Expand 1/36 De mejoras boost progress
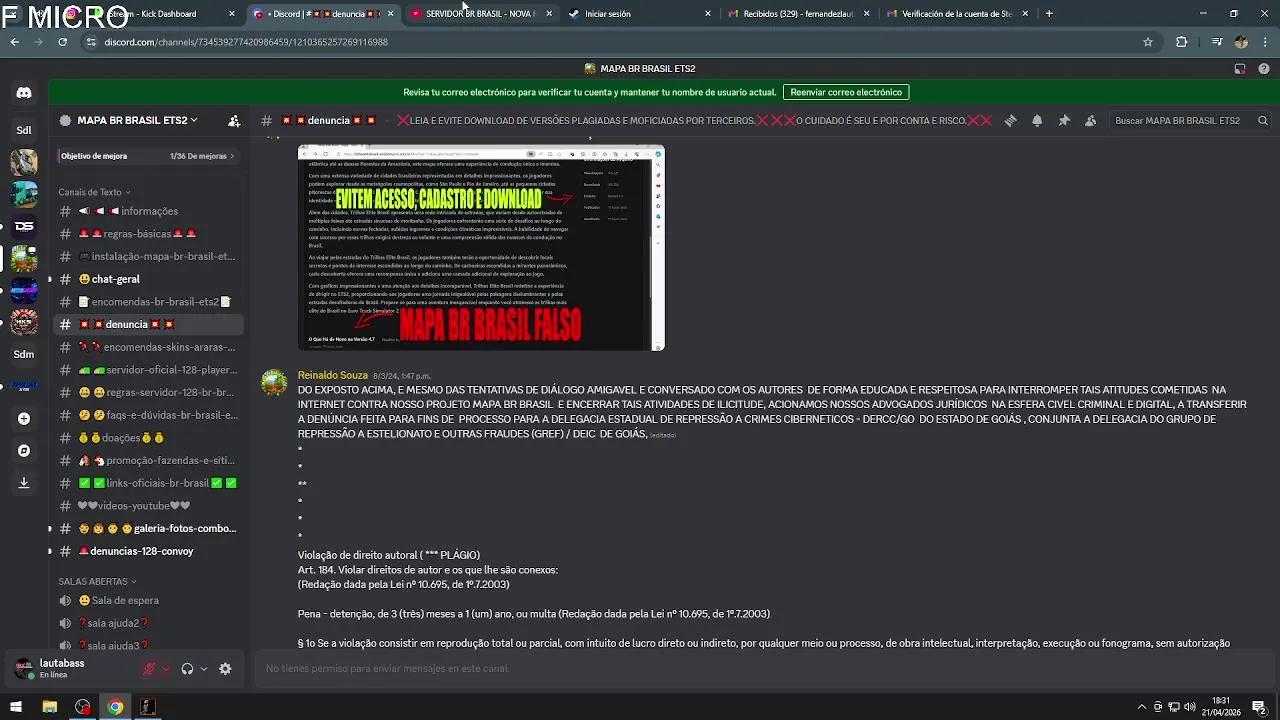The height and width of the screenshot is (720, 1280). tap(202, 156)
